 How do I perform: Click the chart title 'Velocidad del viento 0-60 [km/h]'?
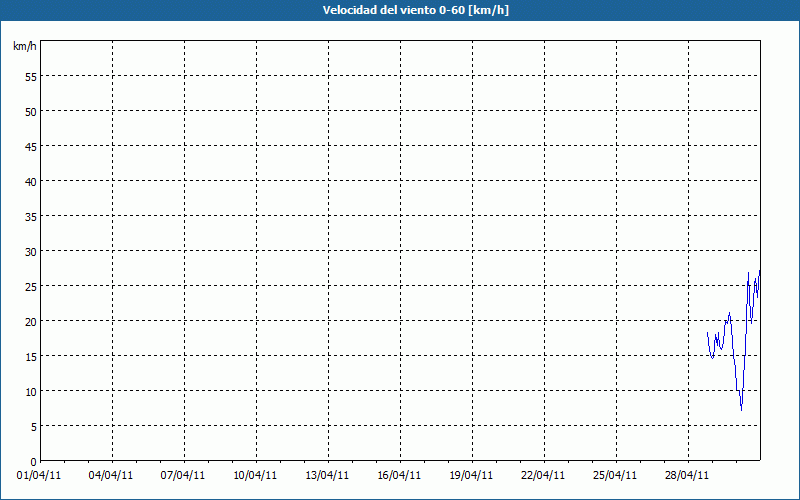point(415,10)
